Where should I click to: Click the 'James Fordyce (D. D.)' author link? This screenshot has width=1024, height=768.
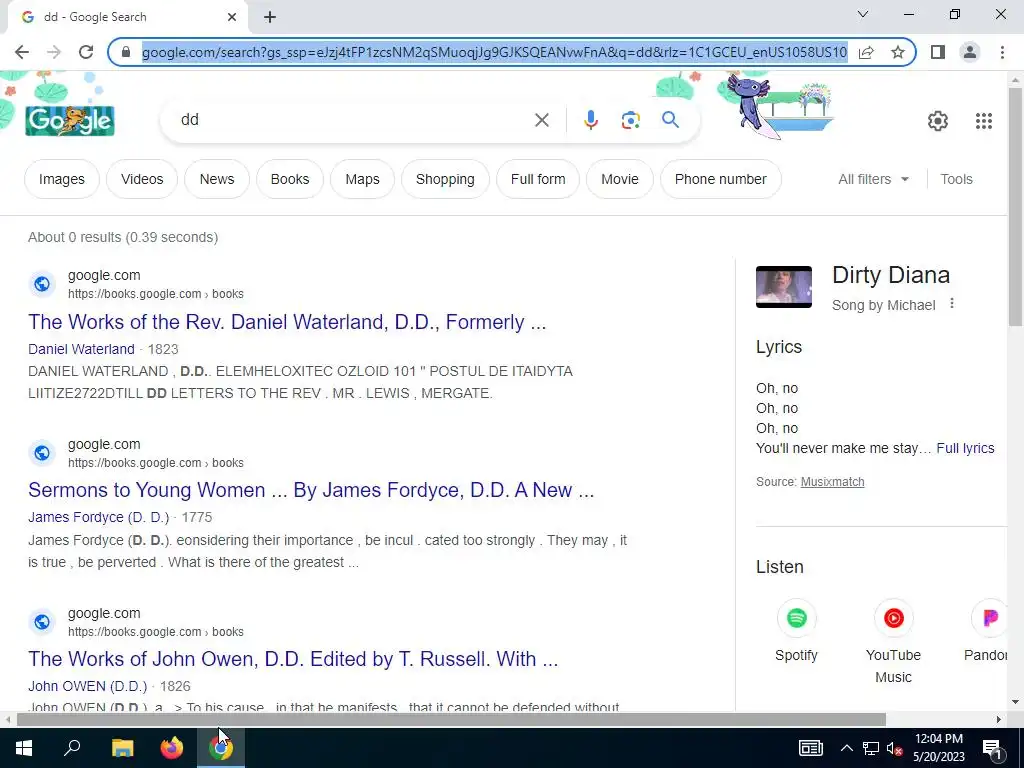tap(98, 517)
